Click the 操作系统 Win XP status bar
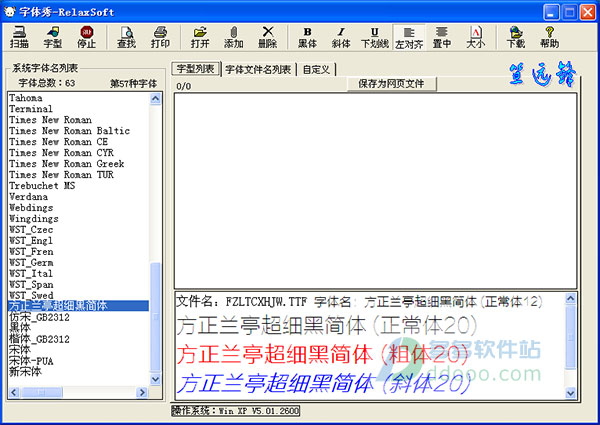The height and width of the screenshot is (425, 600). 235,411
